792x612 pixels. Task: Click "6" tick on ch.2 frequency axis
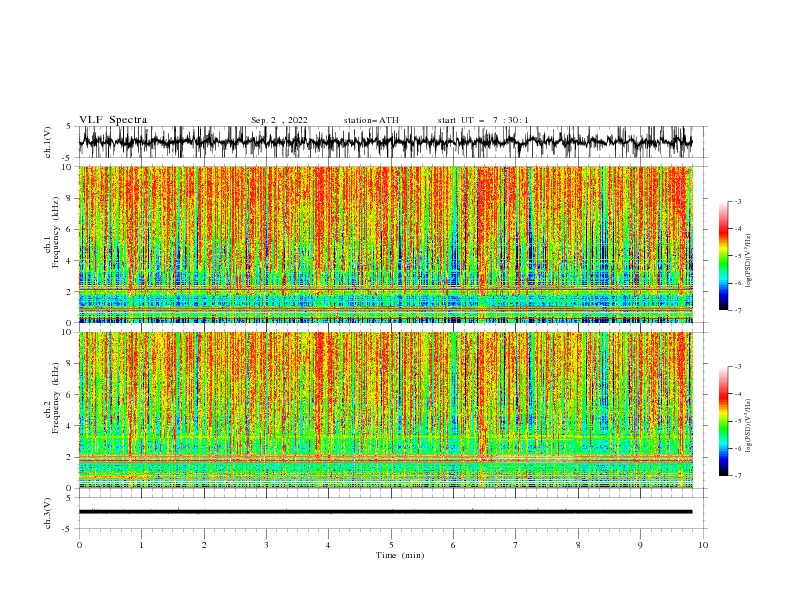click(69, 395)
